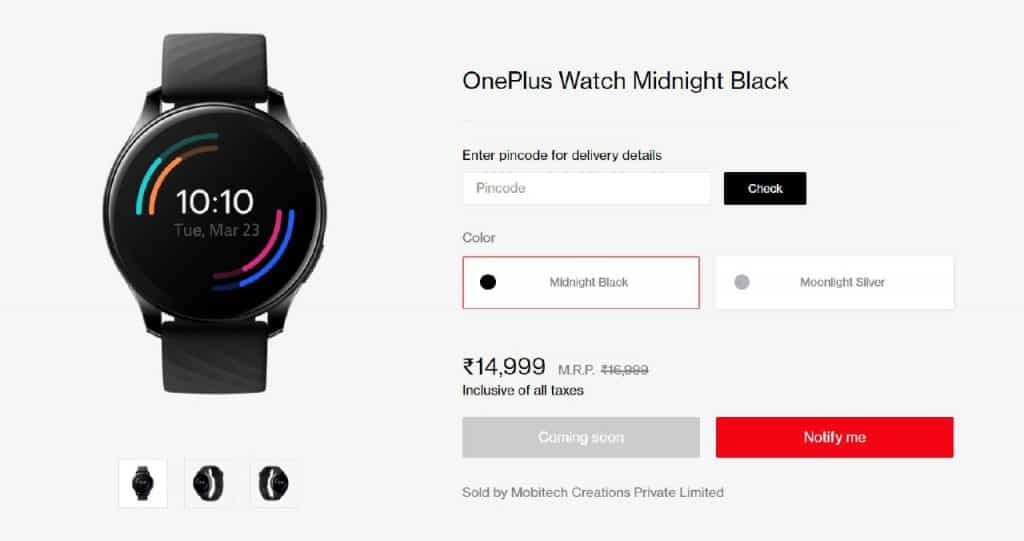Click the OnePlus Watch Midnight Black title
This screenshot has height=541, width=1024.
(x=625, y=80)
